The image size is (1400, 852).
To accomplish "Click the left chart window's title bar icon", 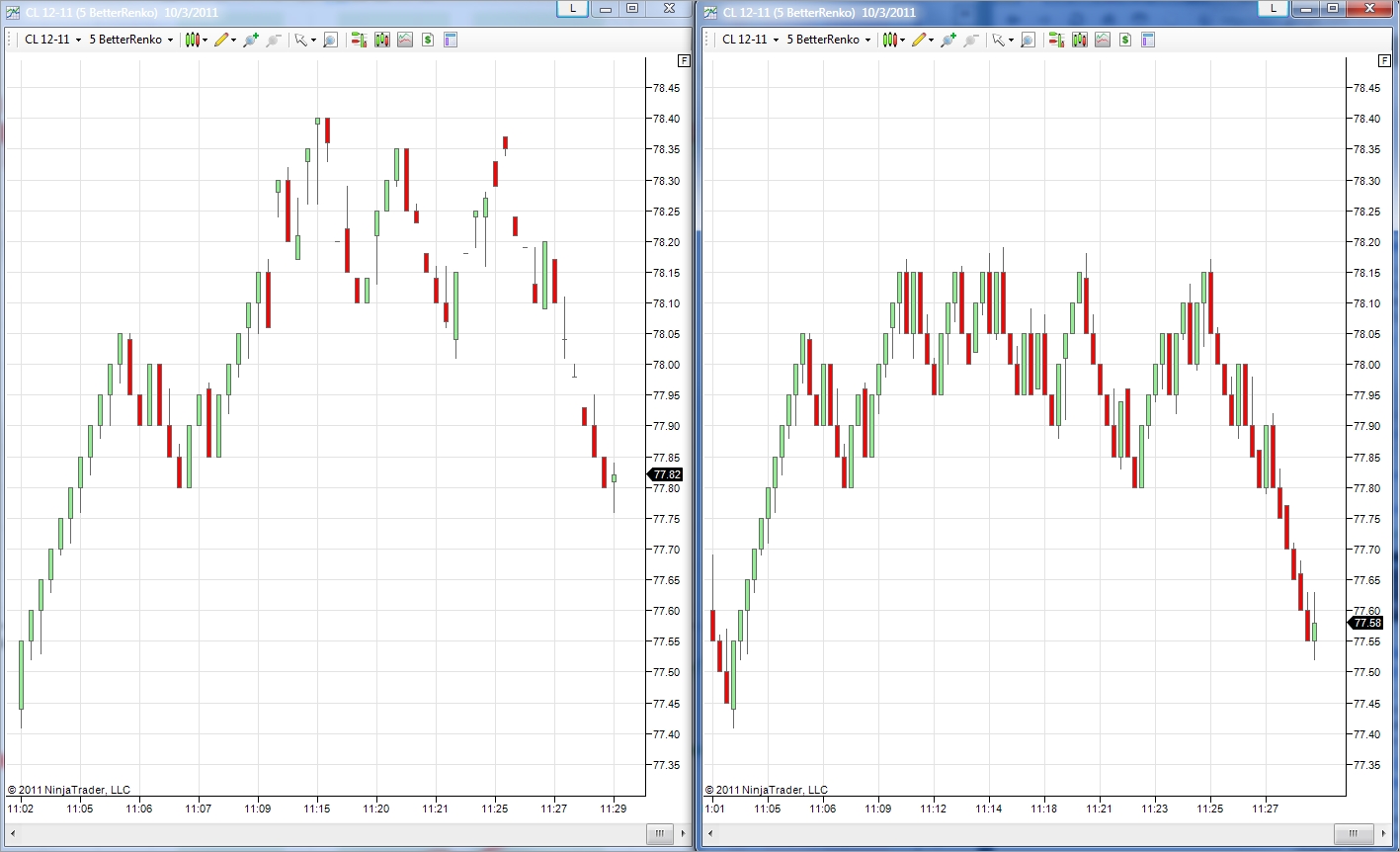I will (x=11, y=12).
